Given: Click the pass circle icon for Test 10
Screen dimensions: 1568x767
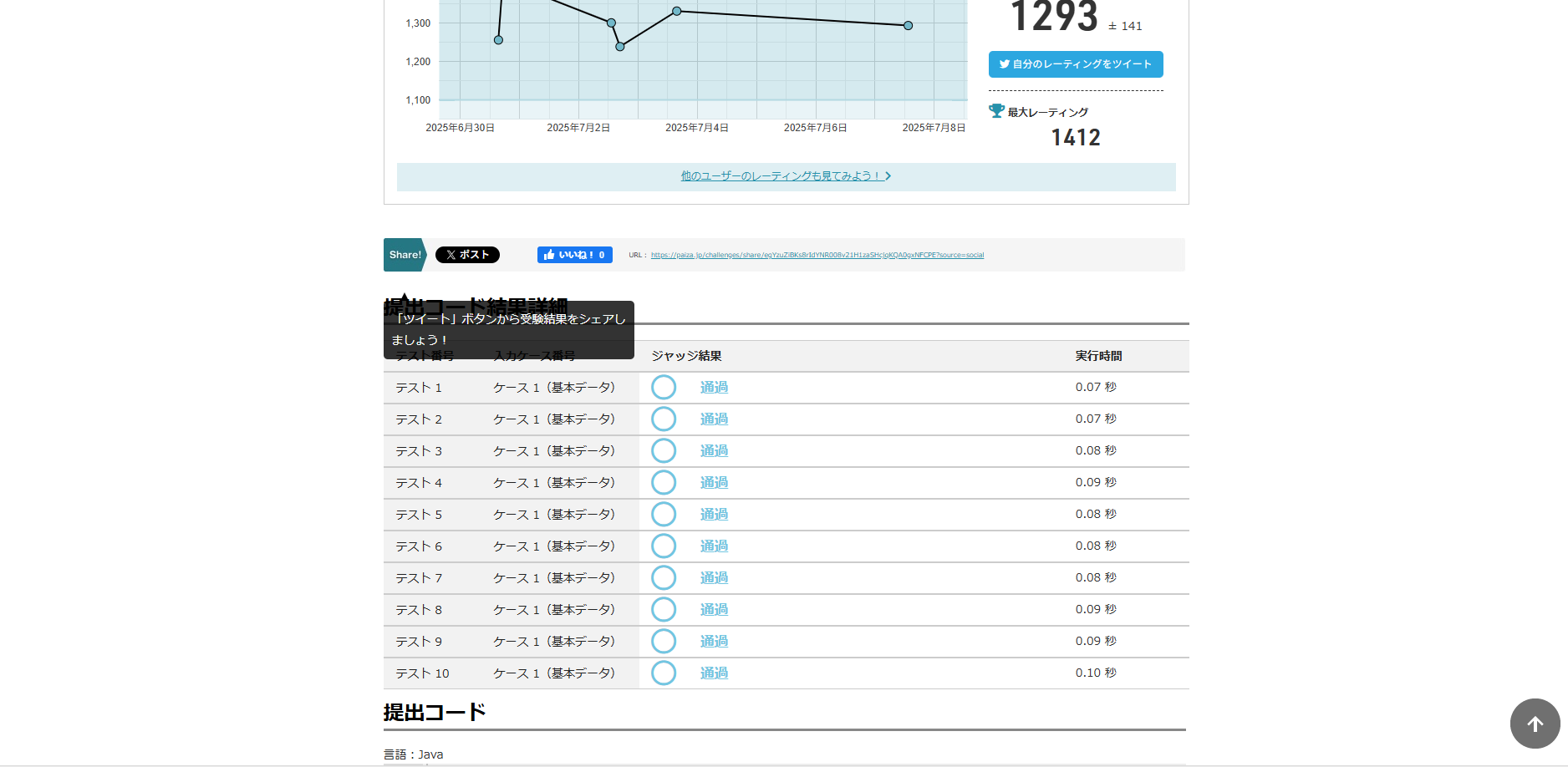Looking at the screenshot, I should pos(664,673).
